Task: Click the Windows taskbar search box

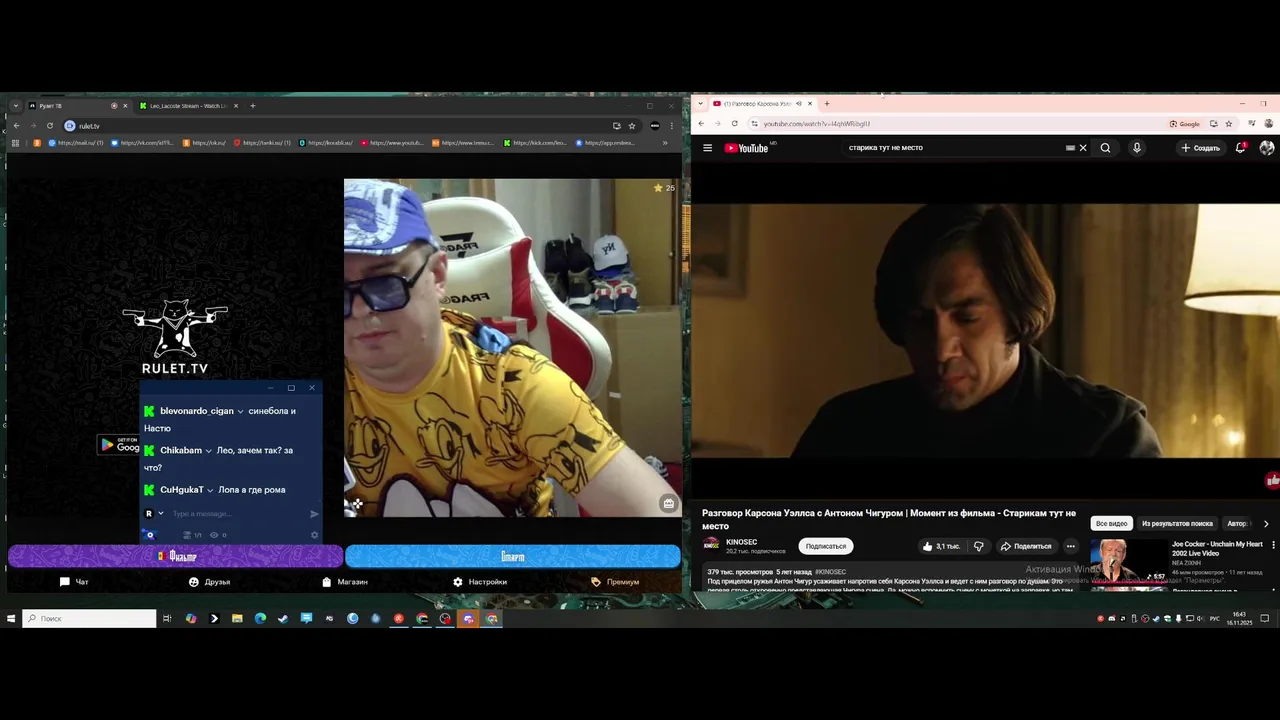Action: click(90, 619)
